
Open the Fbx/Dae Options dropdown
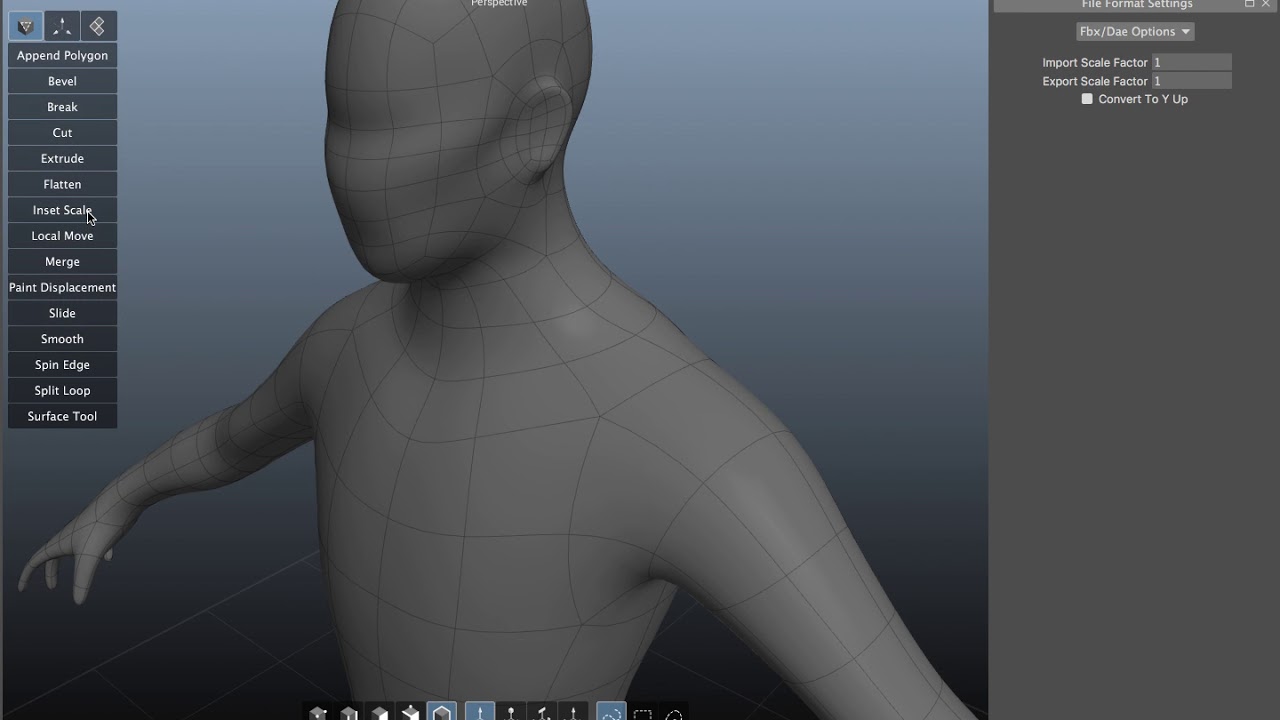[1135, 32]
